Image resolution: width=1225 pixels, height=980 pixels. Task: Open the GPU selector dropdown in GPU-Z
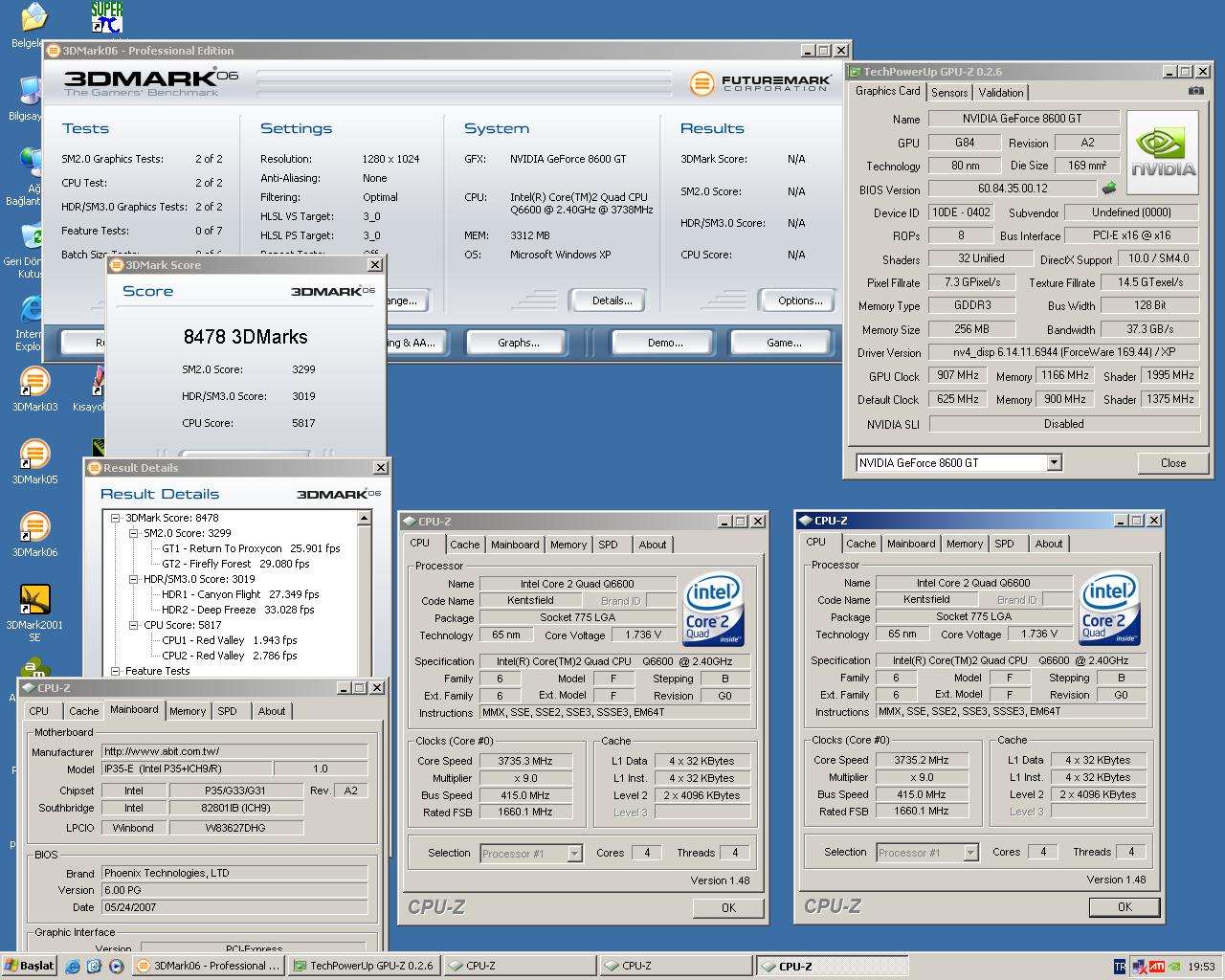click(1054, 462)
